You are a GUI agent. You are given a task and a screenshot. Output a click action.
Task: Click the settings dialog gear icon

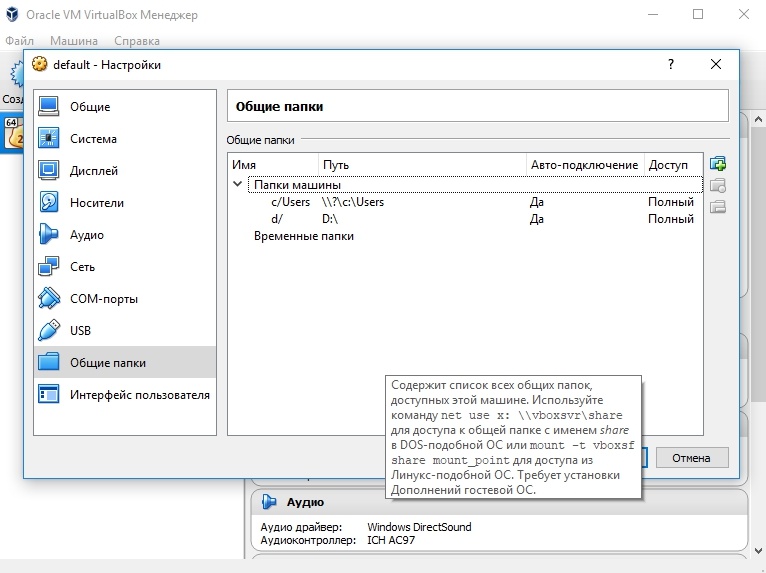click(x=40, y=64)
